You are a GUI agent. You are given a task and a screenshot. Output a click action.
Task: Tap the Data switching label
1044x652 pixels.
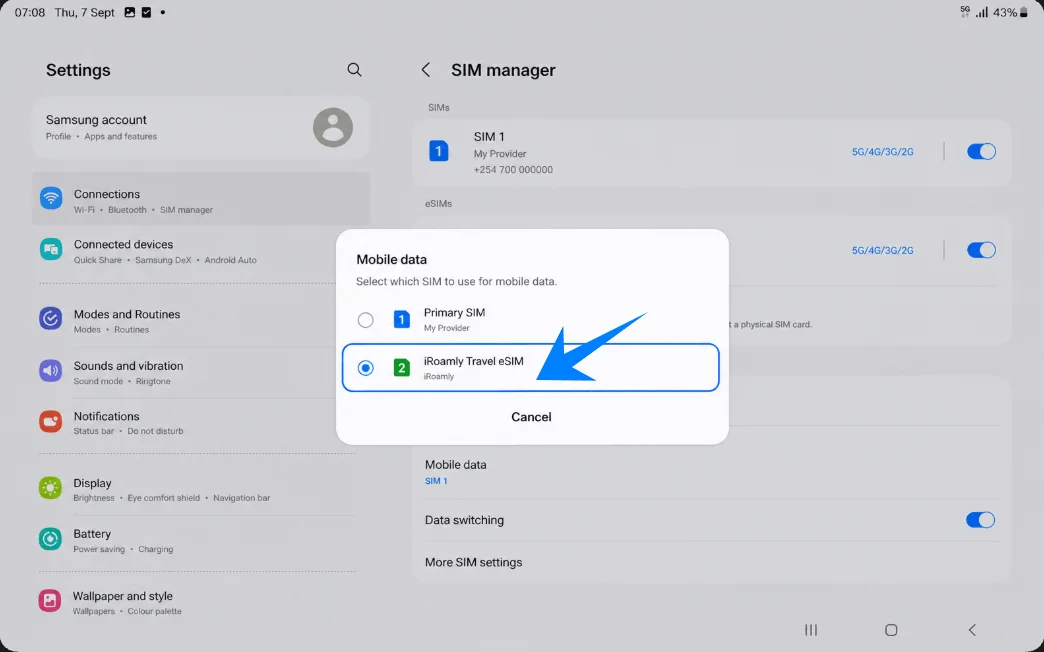click(464, 520)
